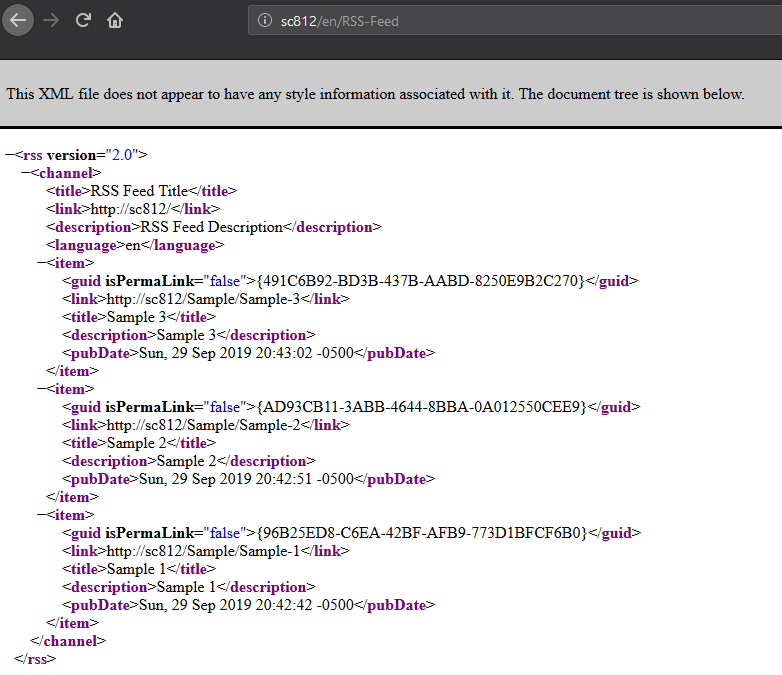Open site information icon in address bar

(x=265, y=20)
